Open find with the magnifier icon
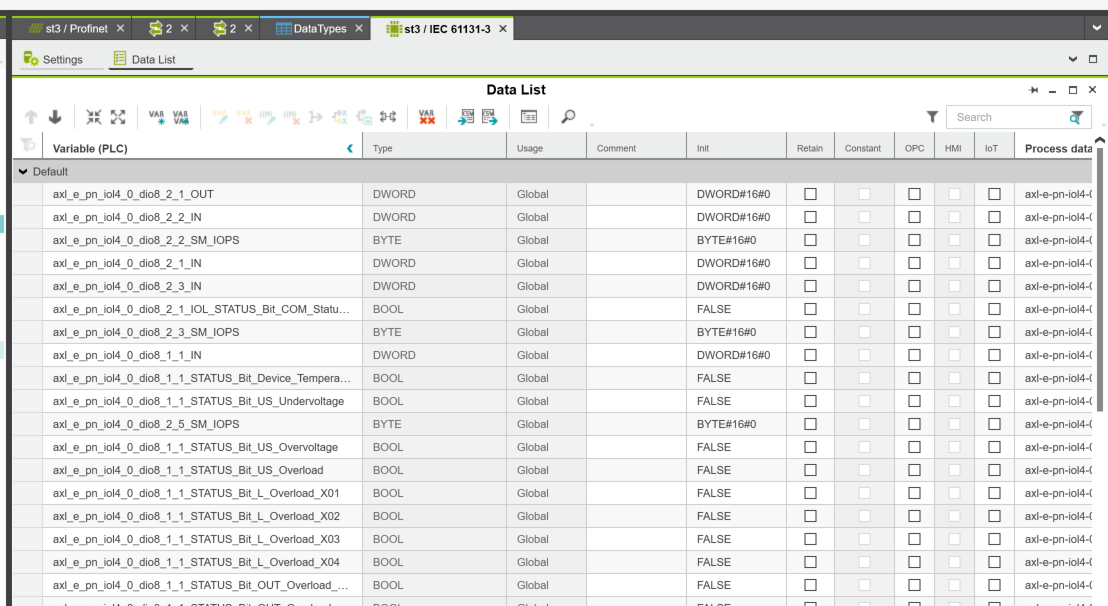This screenshot has height=606, width=1108. [569, 117]
